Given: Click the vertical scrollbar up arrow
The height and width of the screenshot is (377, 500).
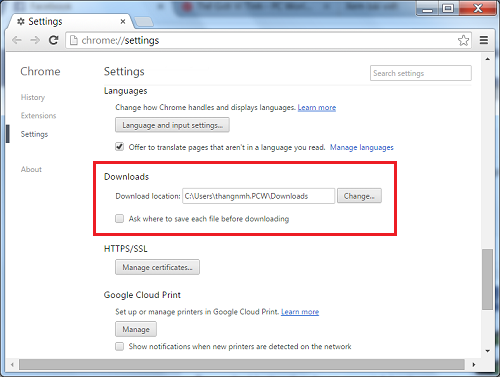Looking at the screenshot, I should [488, 59].
